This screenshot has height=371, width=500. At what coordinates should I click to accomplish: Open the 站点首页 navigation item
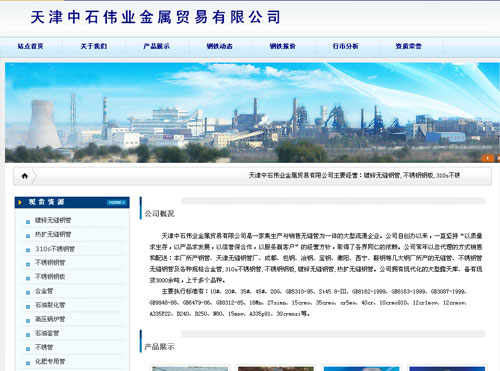click(x=30, y=46)
